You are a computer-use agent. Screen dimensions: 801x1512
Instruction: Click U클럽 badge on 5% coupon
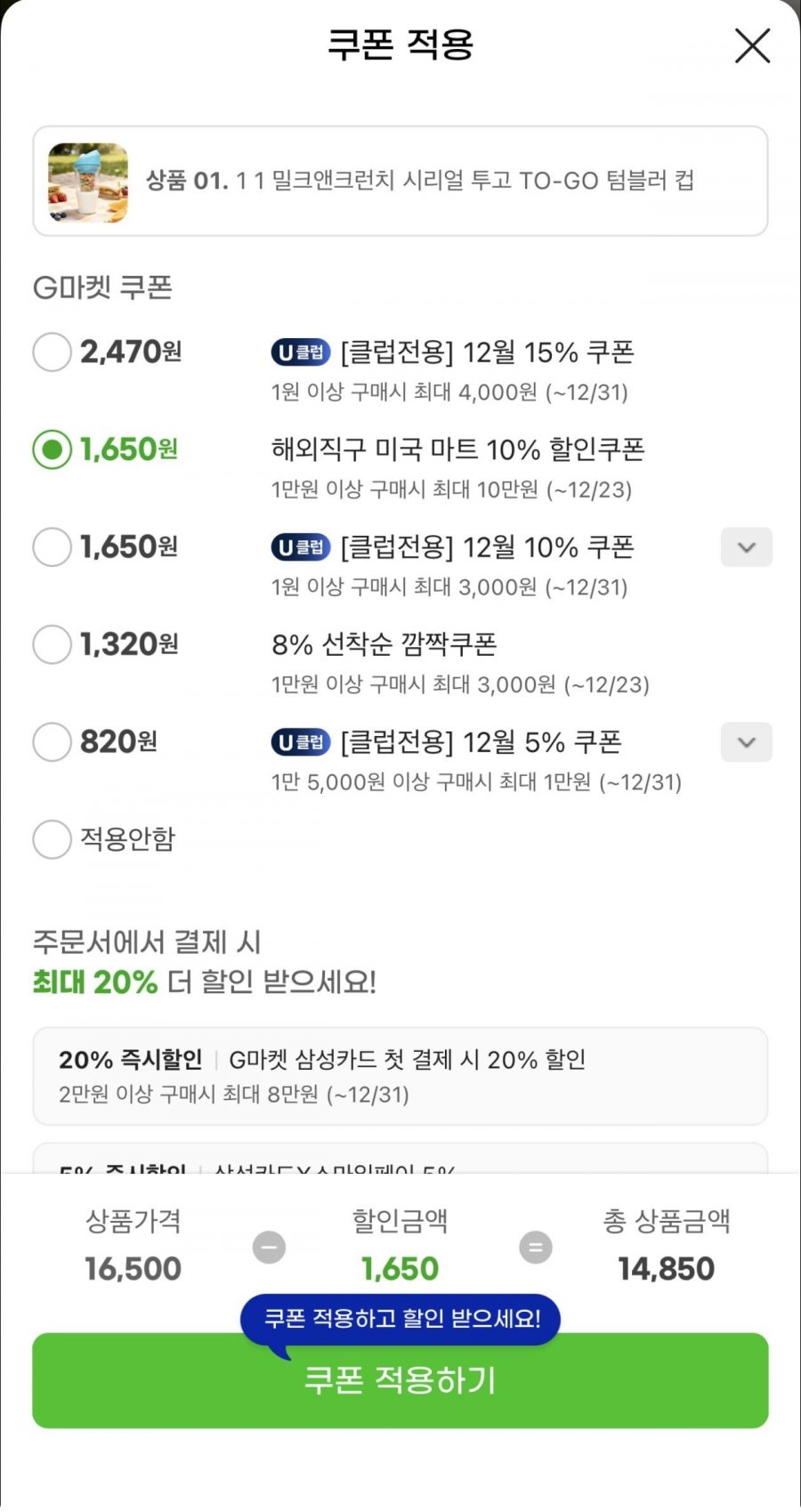pyautogui.click(x=301, y=742)
